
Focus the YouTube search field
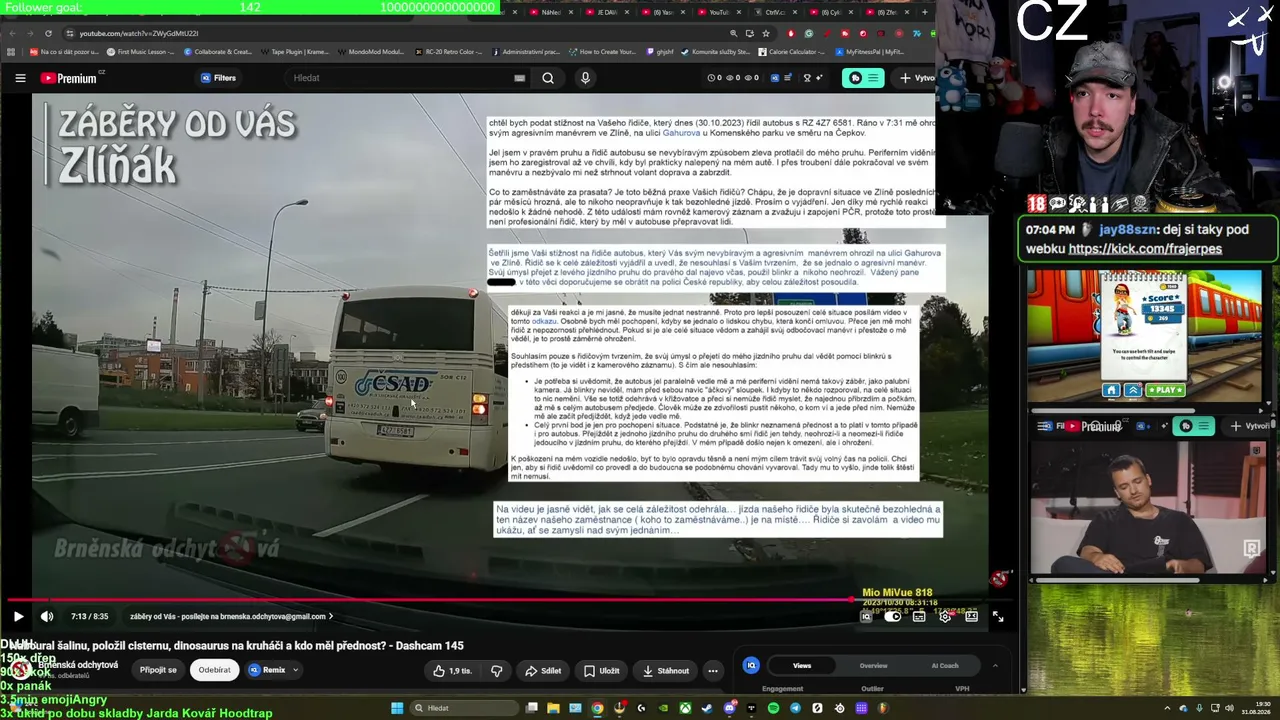pyautogui.click(x=400, y=78)
